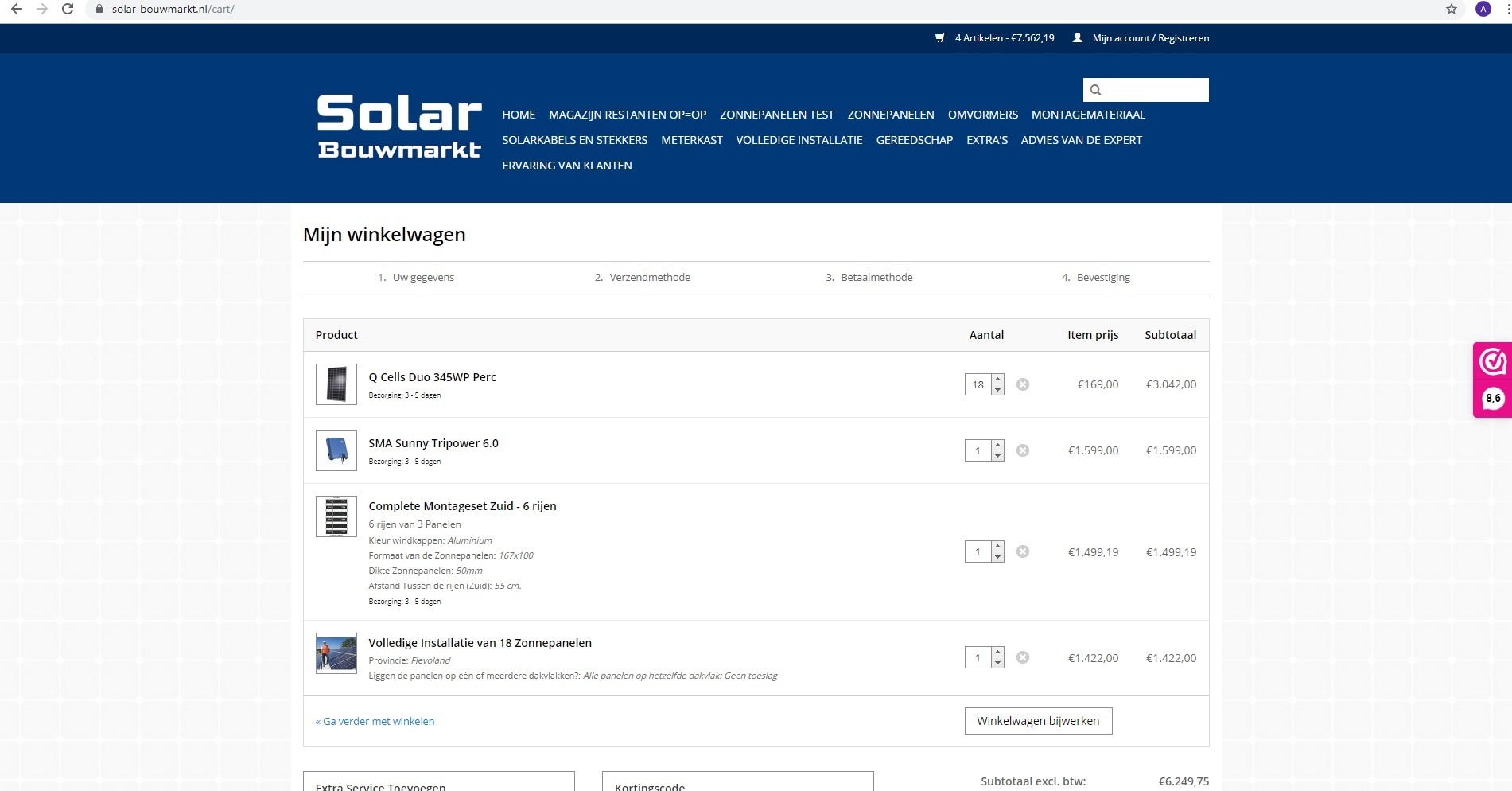Click the Solar Bouwmarkt logo
The width and height of the screenshot is (1512, 791).
coord(399,127)
